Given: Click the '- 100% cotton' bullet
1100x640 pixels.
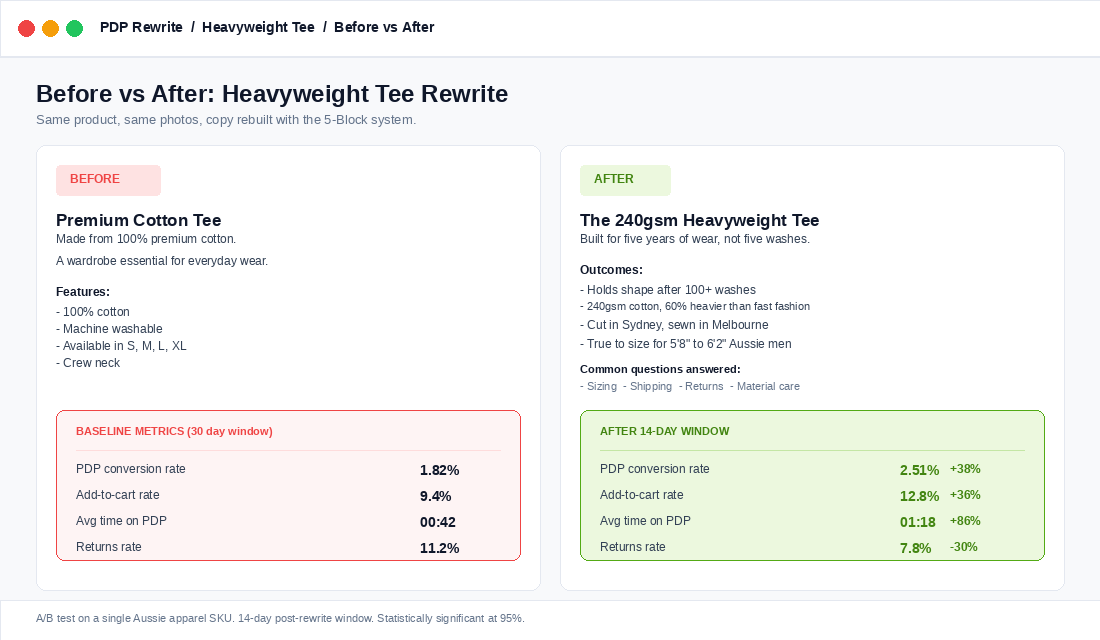Looking at the screenshot, I should [93, 312].
